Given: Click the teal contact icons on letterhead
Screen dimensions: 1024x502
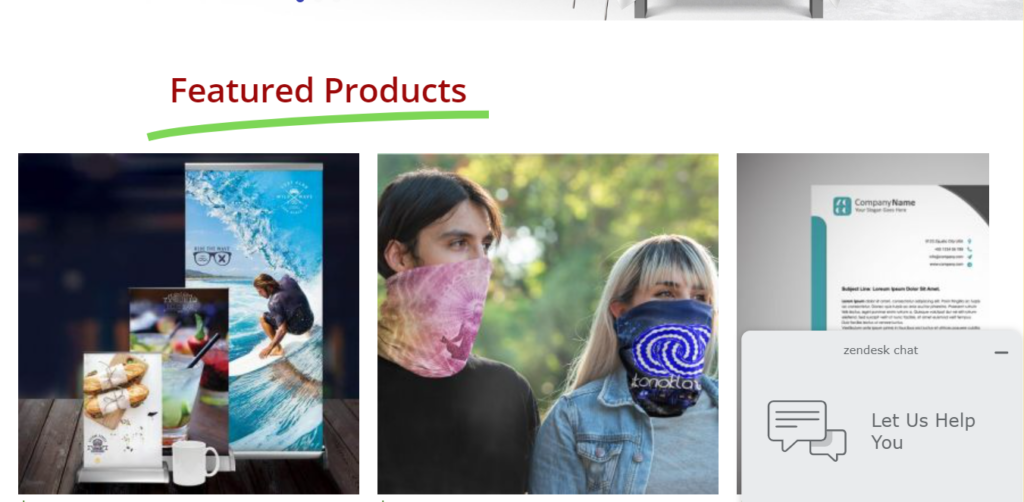Looking at the screenshot, I should click(x=969, y=253).
